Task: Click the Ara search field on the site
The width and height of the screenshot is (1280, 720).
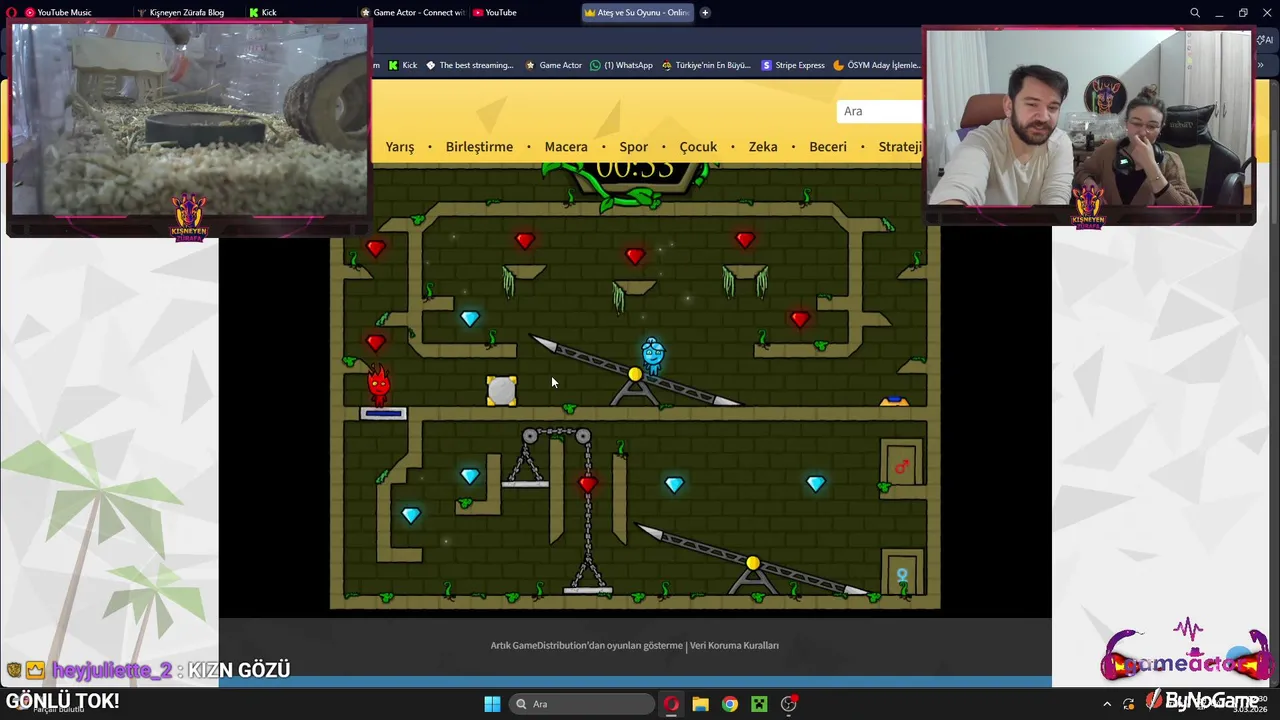Action: coord(880,111)
